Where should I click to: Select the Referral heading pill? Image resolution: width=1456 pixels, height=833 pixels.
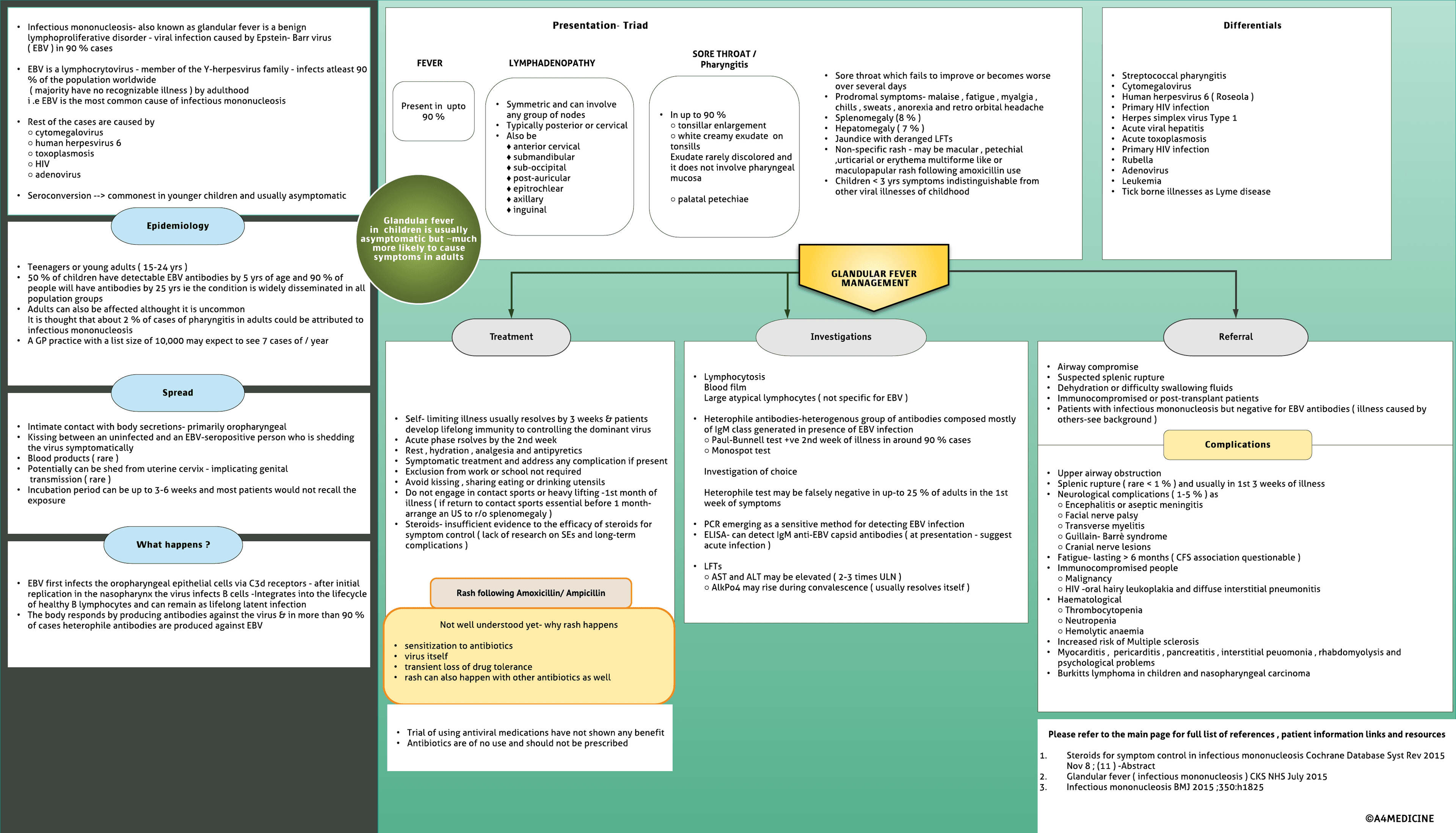(1235, 337)
